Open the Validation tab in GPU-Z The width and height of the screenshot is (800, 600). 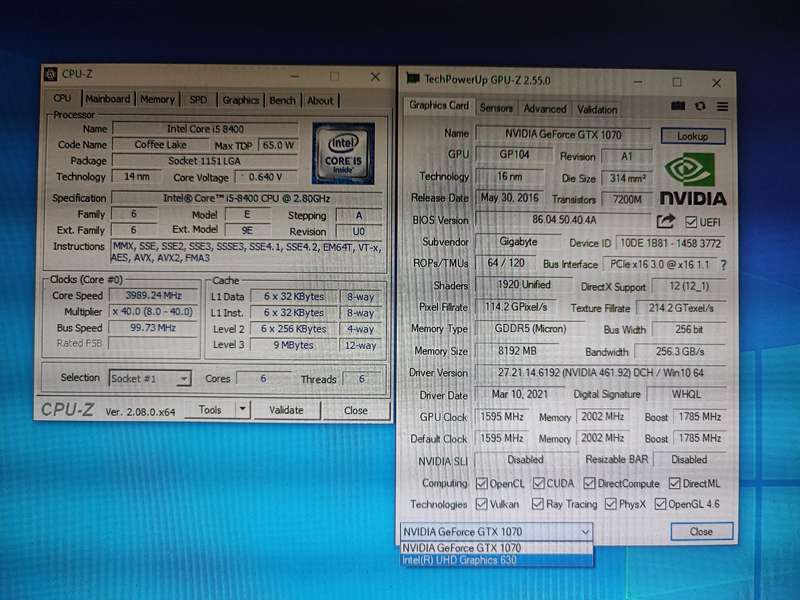pyautogui.click(x=597, y=109)
